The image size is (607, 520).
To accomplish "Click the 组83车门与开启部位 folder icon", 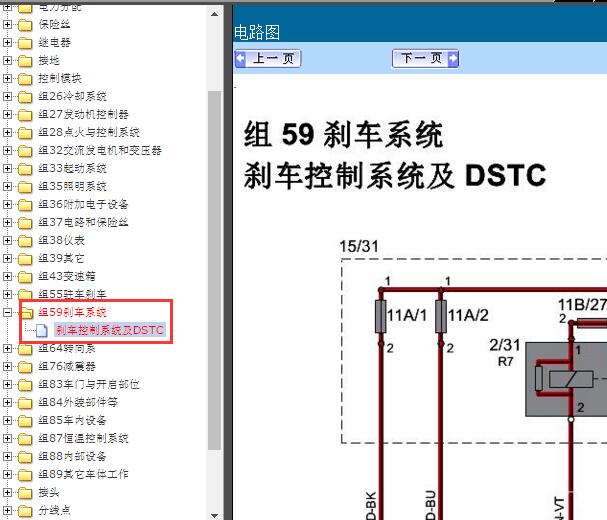I will [x=25, y=385].
